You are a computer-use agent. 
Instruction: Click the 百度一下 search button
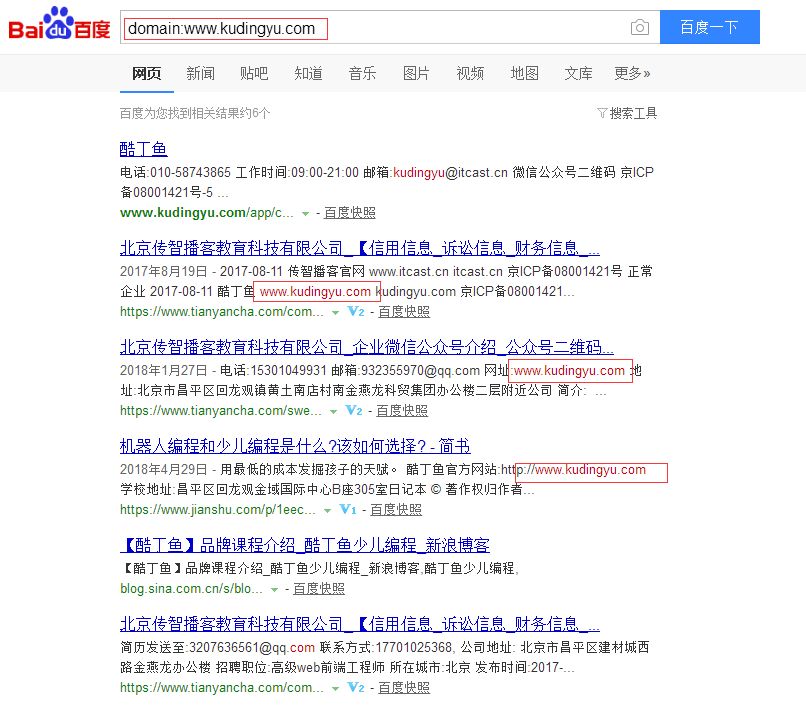click(x=709, y=27)
